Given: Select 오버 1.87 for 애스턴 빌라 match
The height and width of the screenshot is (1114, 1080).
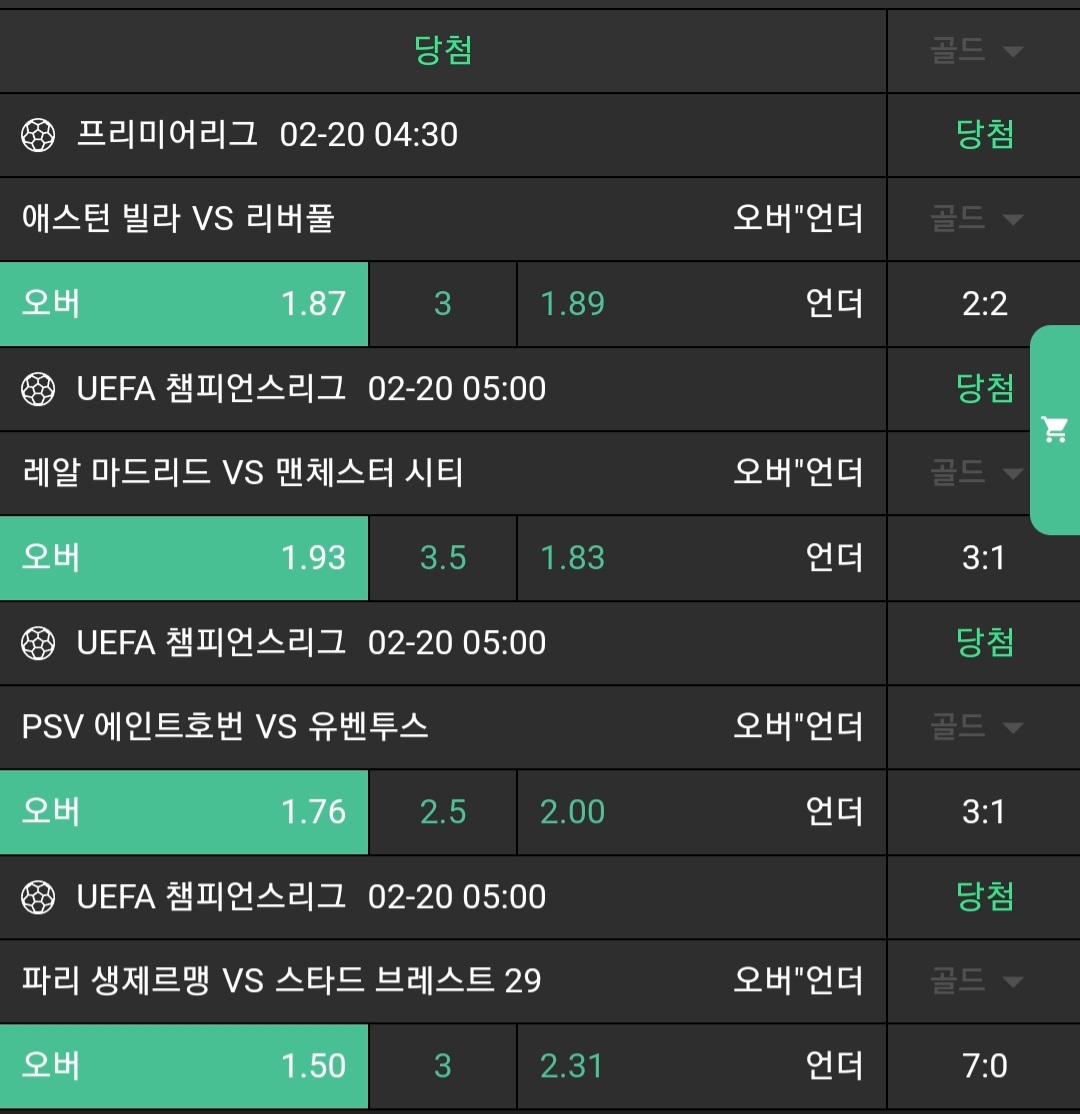Looking at the screenshot, I should 184,304.
